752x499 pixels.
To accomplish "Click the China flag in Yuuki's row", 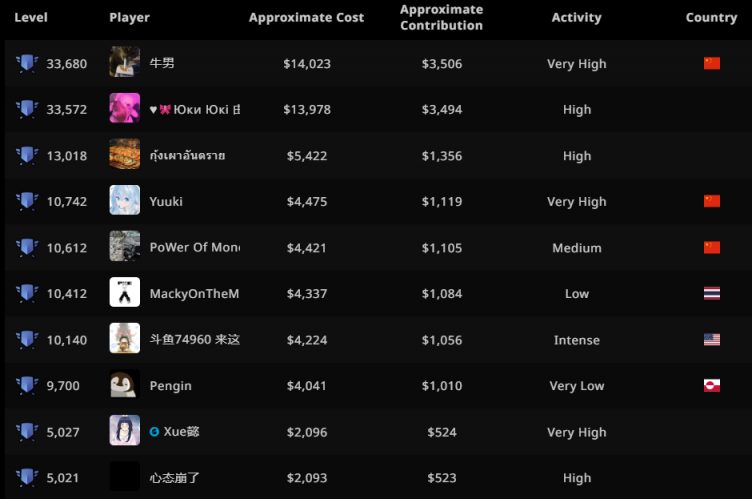I will tap(712, 202).
